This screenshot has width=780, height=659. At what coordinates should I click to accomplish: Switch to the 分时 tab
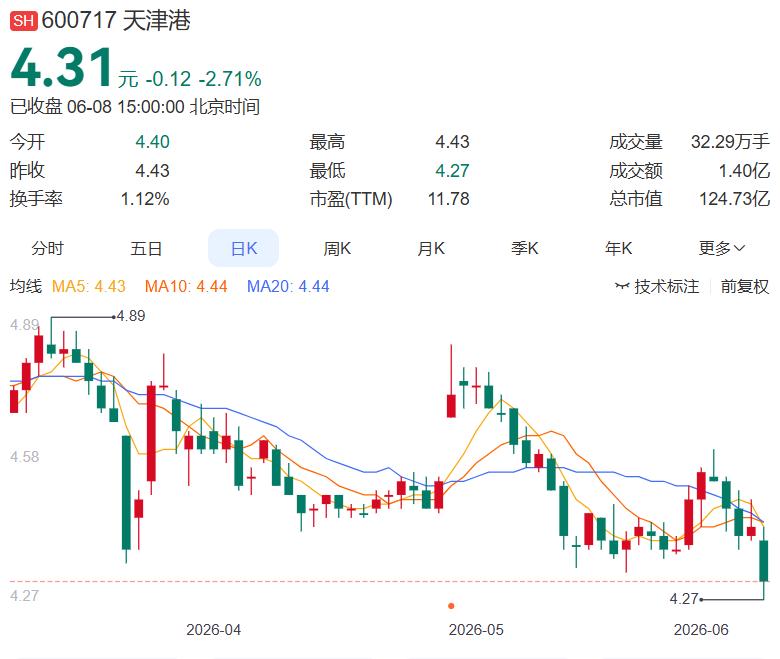[47, 248]
